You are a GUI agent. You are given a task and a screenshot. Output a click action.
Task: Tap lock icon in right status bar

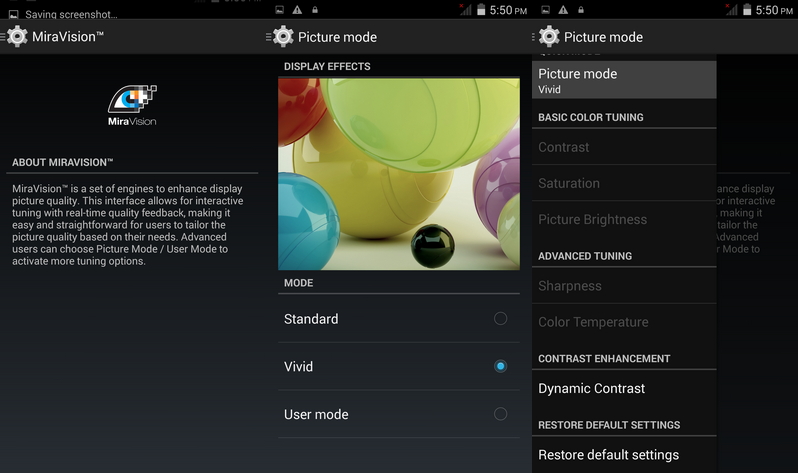(581, 10)
